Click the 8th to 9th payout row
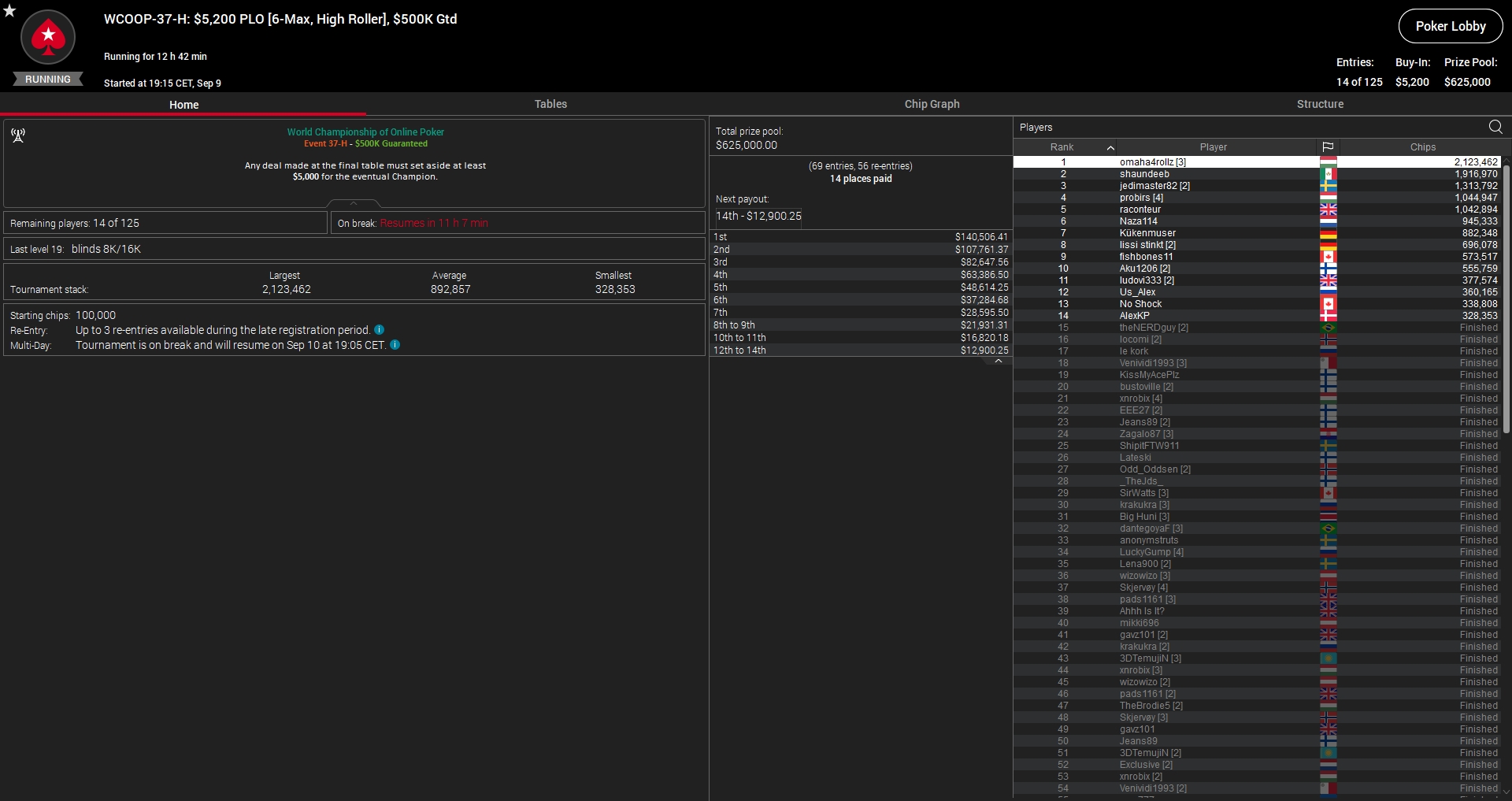Screen dimensions: 1512x801 861,325
